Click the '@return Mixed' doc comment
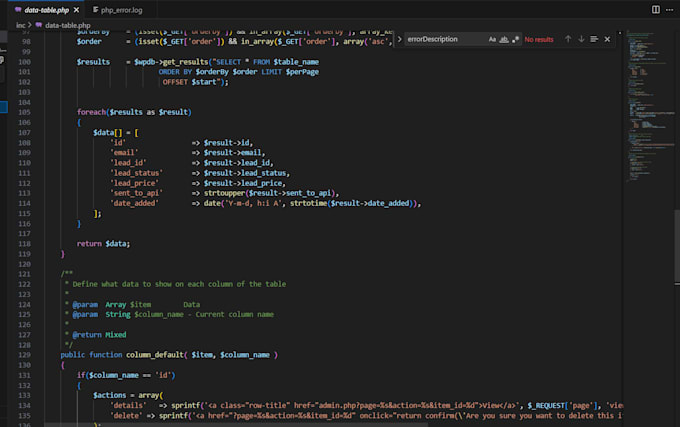This screenshot has height=427, width=680. 99,335
